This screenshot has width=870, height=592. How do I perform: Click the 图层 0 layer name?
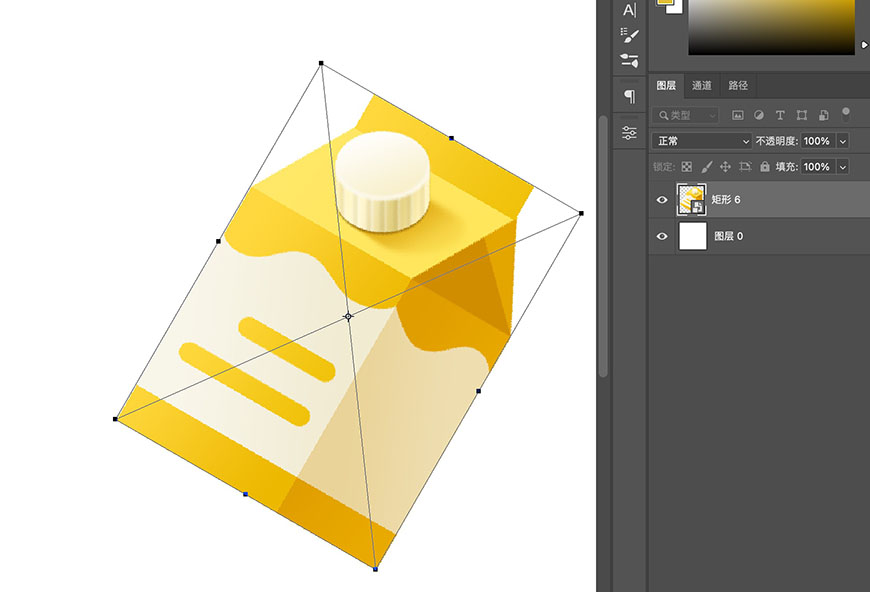[x=729, y=236]
